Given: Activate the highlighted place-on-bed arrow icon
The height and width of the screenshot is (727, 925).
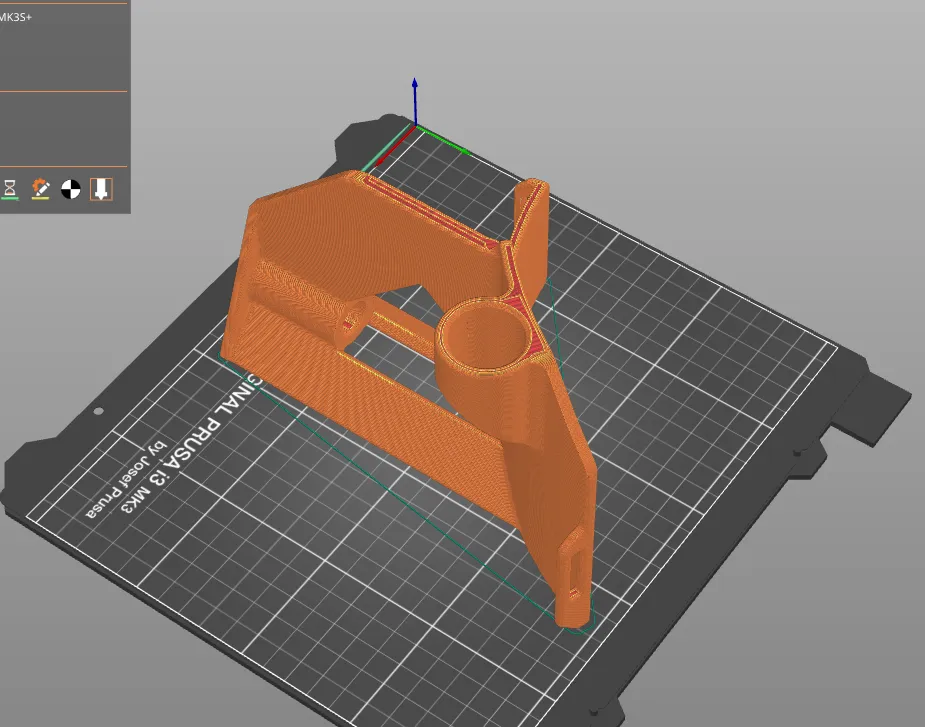Looking at the screenshot, I should click(100, 189).
